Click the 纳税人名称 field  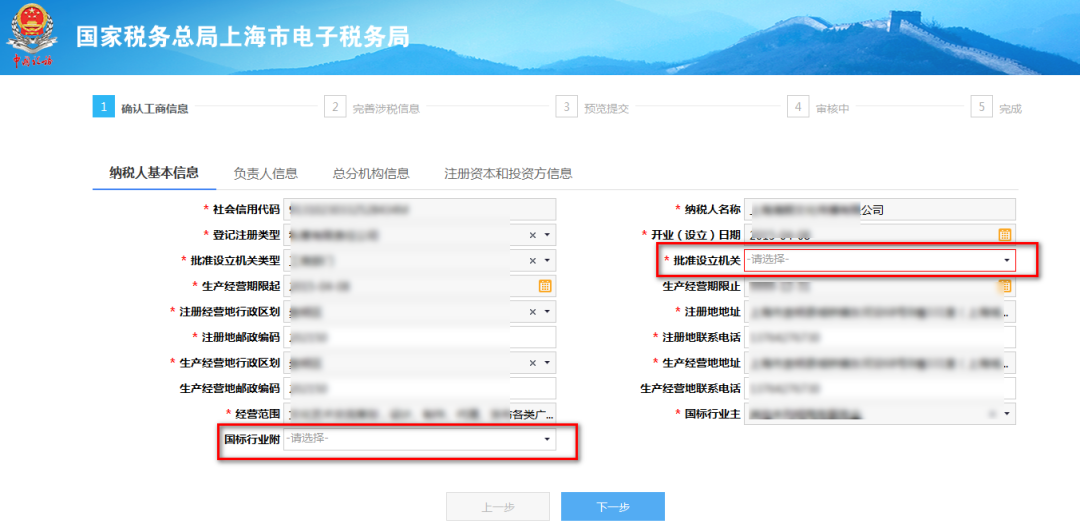[880, 209]
